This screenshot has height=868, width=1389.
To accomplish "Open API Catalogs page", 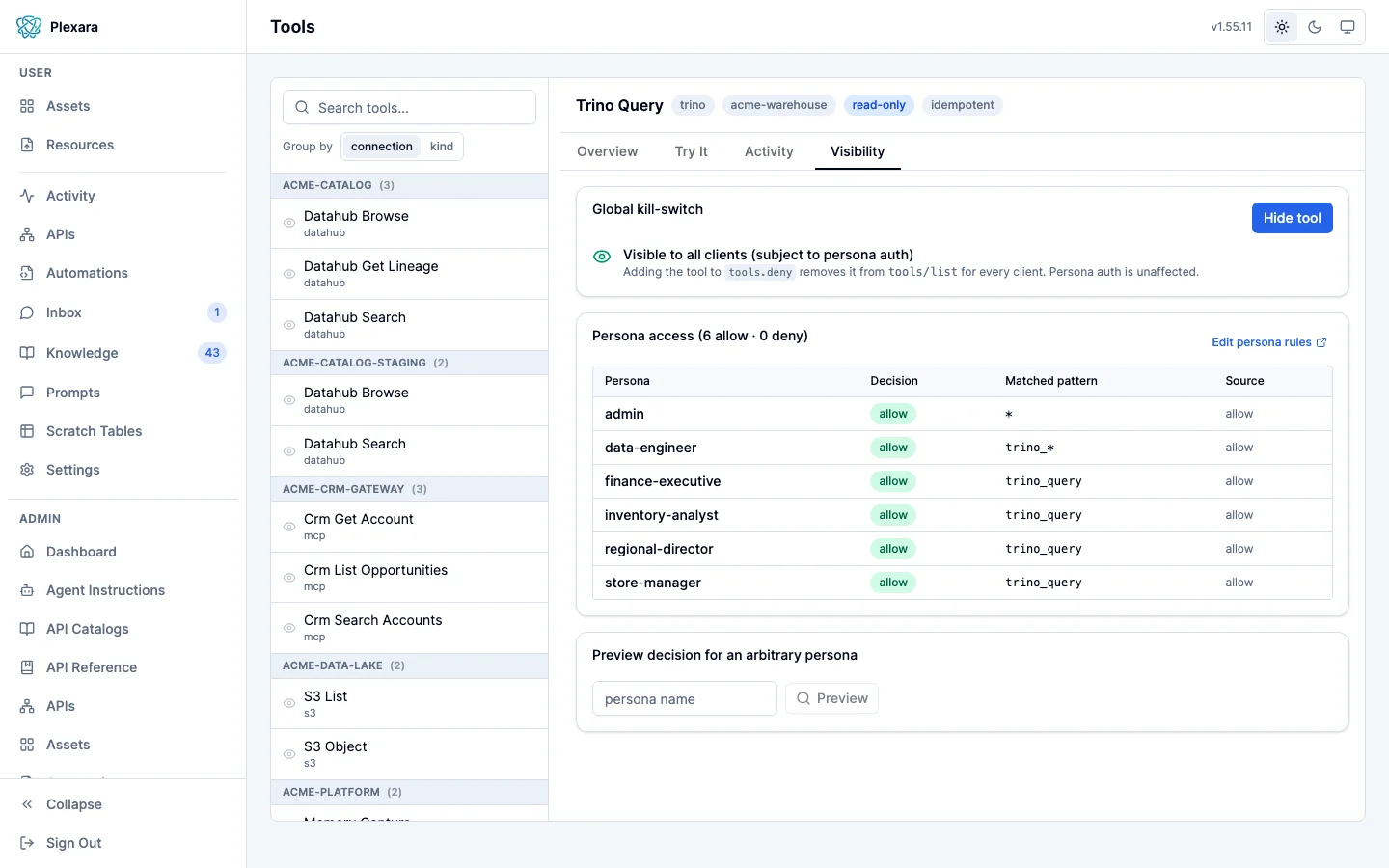I will pyautogui.click(x=123, y=629).
